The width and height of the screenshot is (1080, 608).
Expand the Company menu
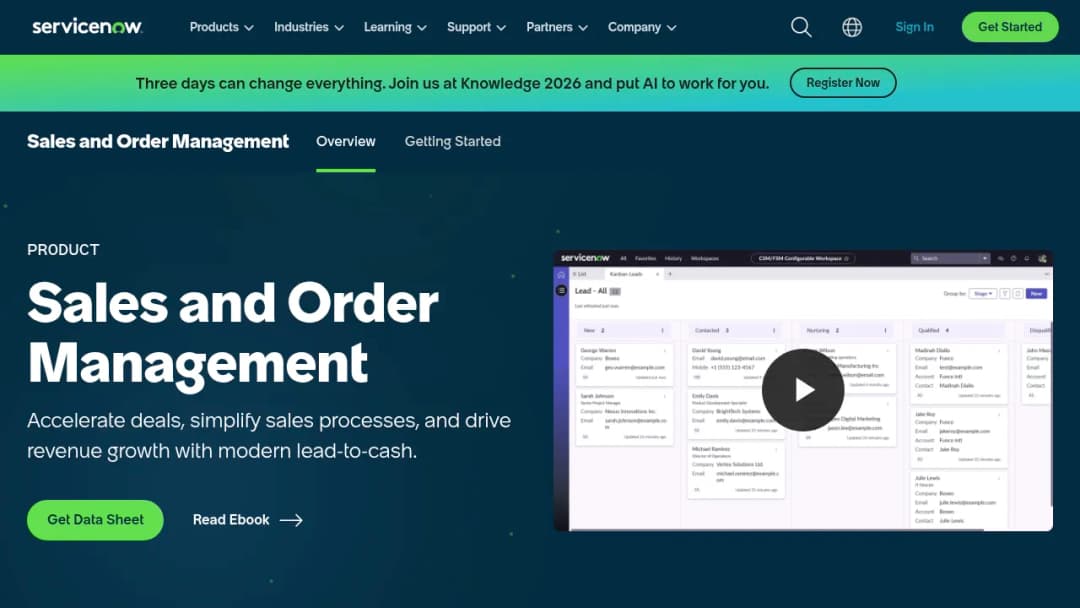pyautogui.click(x=642, y=27)
